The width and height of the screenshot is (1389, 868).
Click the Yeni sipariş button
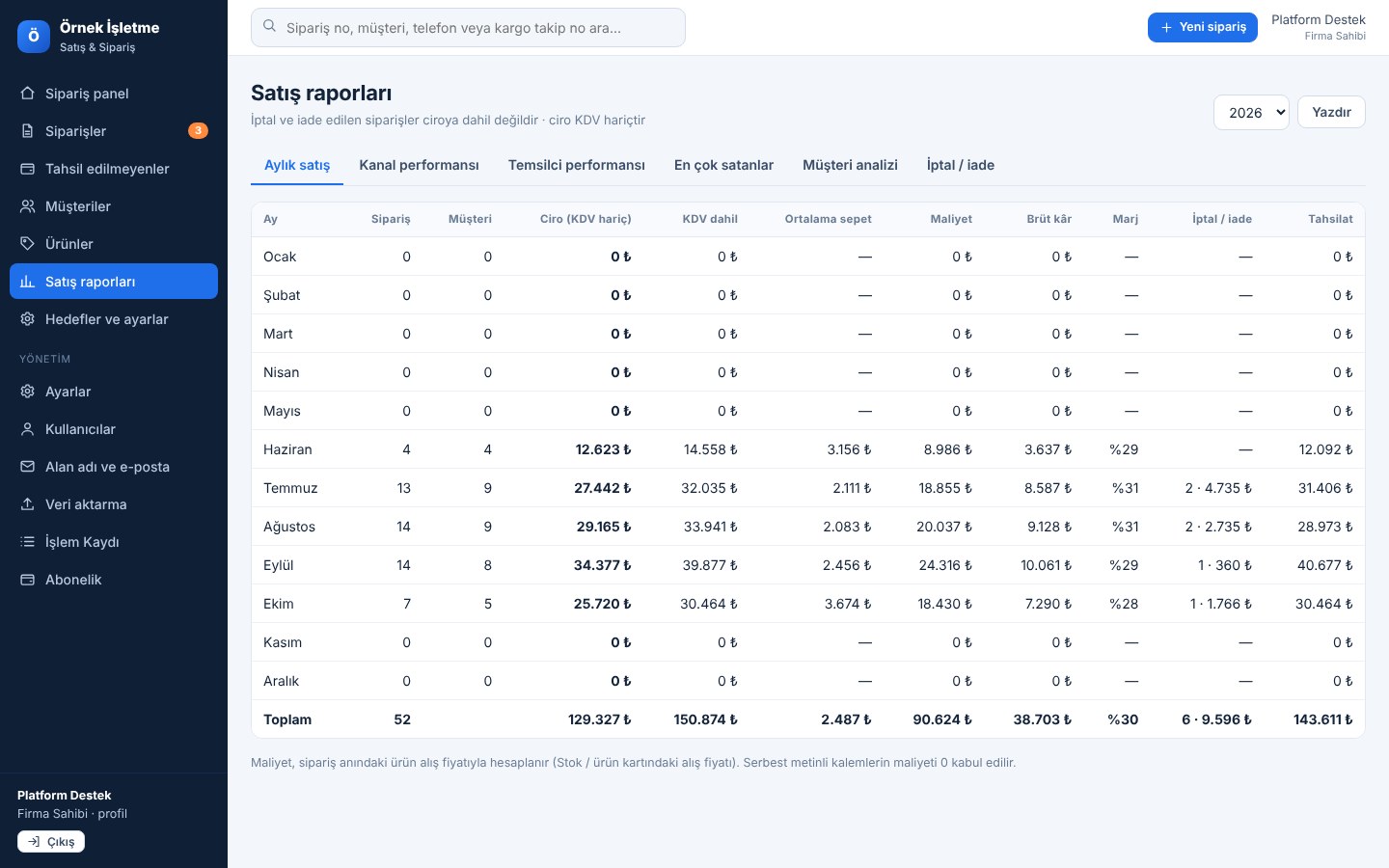coord(1203,27)
